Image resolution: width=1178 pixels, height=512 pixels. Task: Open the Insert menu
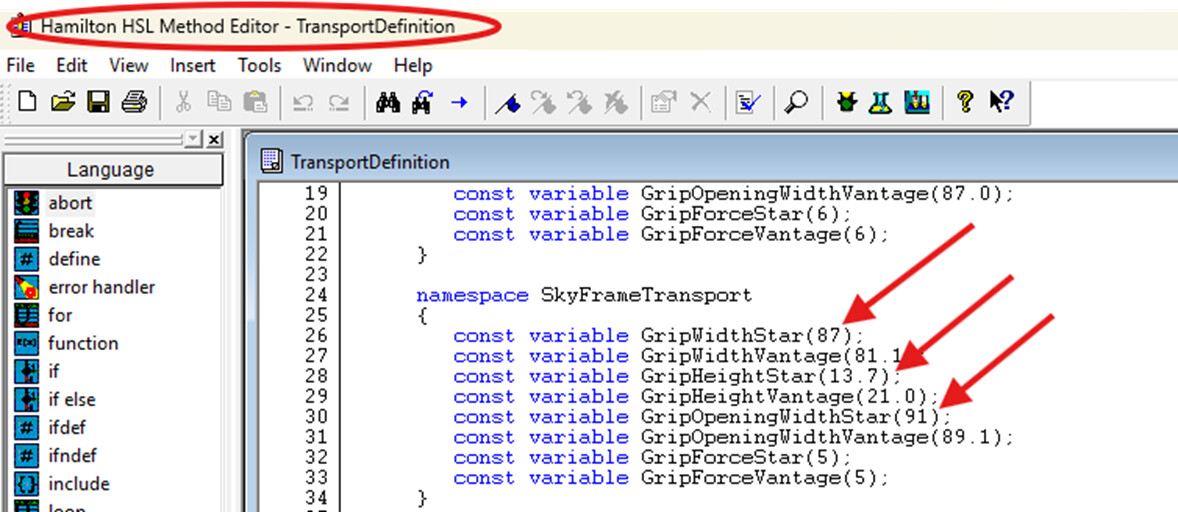[192, 65]
